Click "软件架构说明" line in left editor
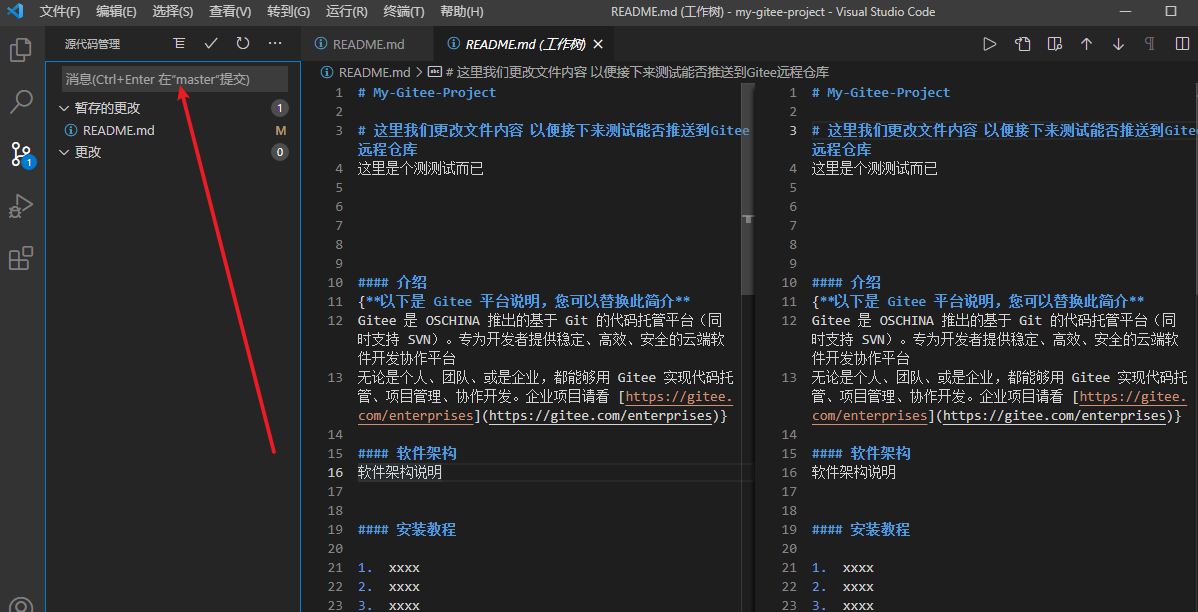 [400, 473]
